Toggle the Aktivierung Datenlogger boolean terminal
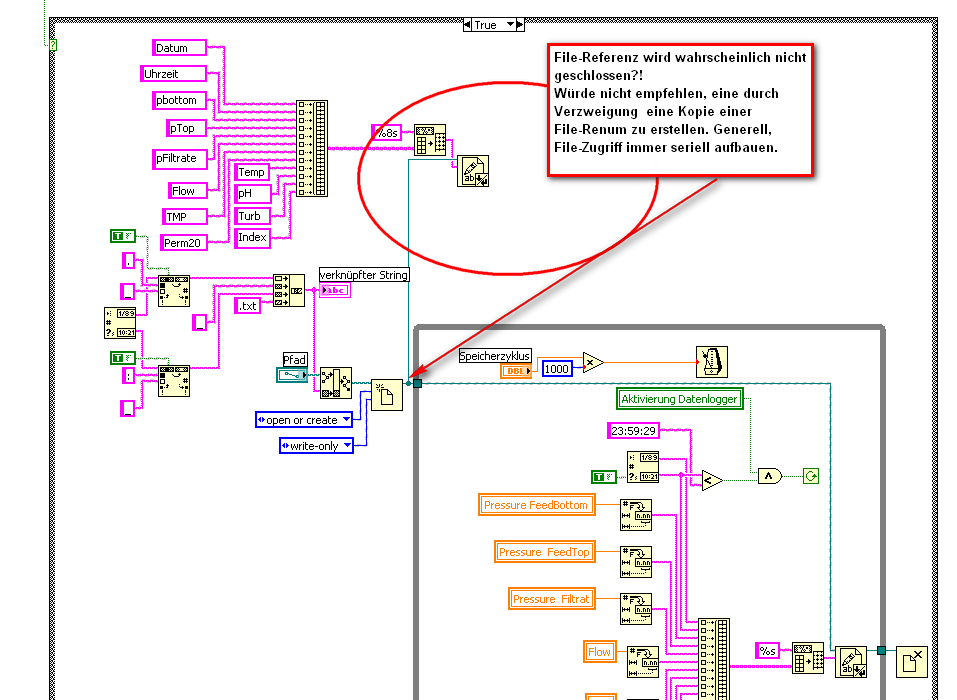957x700 pixels. tap(679, 399)
